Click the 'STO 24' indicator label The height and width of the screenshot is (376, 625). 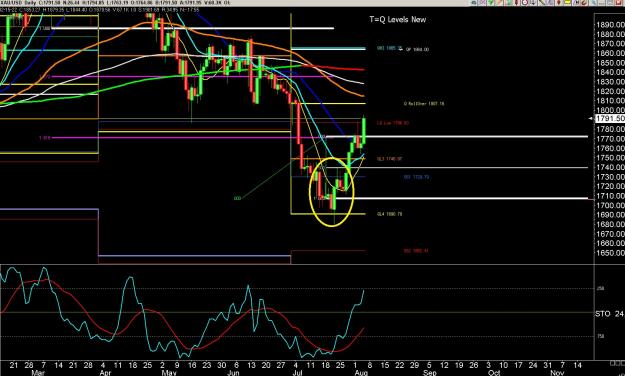pyautogui.click(x=609, y=314)
